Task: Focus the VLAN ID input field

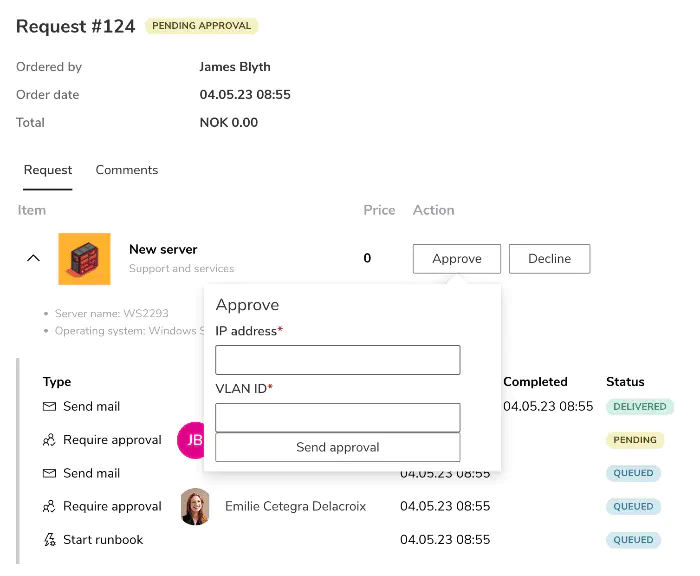Action: point(338,417)
